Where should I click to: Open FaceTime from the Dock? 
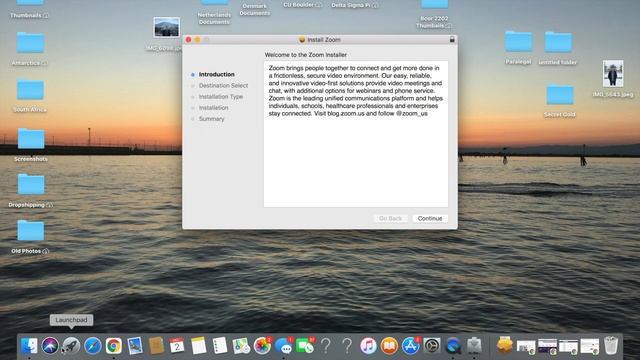304,346
